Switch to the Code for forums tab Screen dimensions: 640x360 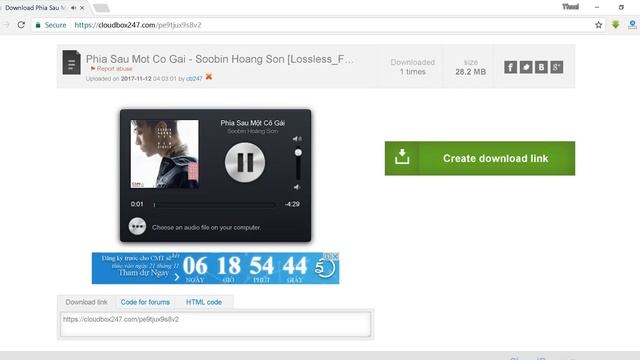pyautogui.click(x=145, y=302)
